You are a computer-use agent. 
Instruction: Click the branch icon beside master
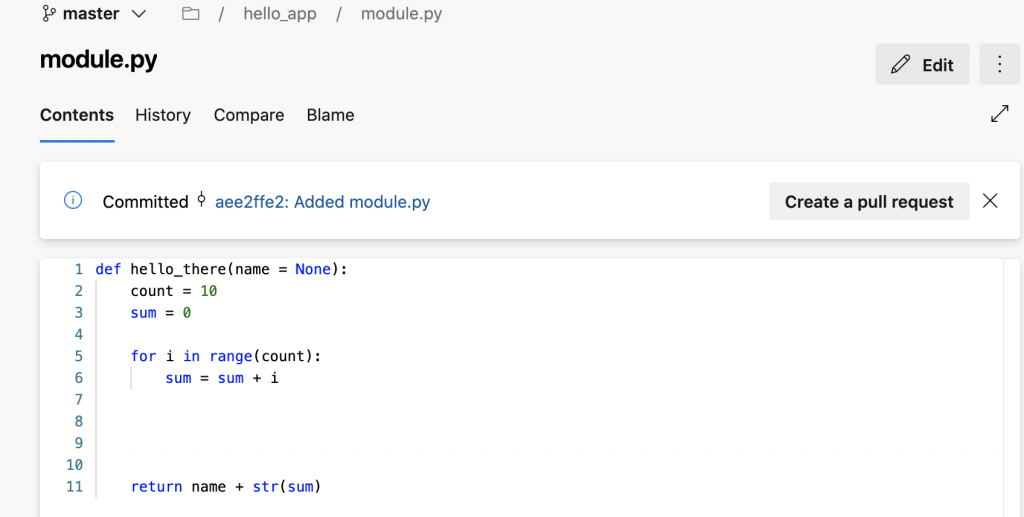(x=48, y=14)
